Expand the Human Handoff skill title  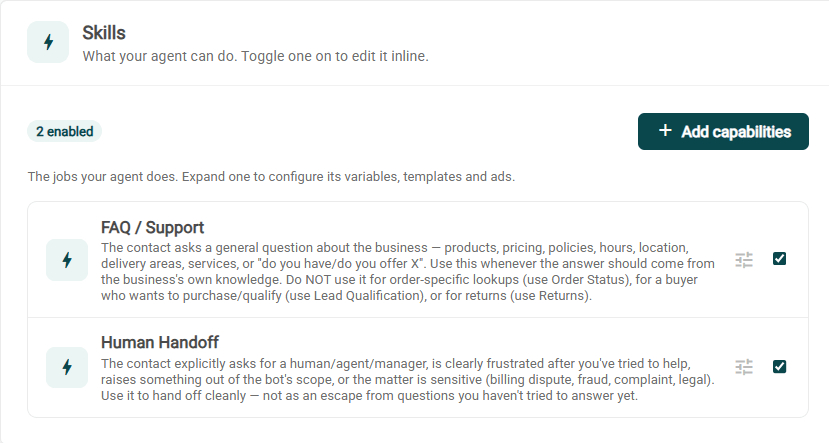[x=160, y=342]
